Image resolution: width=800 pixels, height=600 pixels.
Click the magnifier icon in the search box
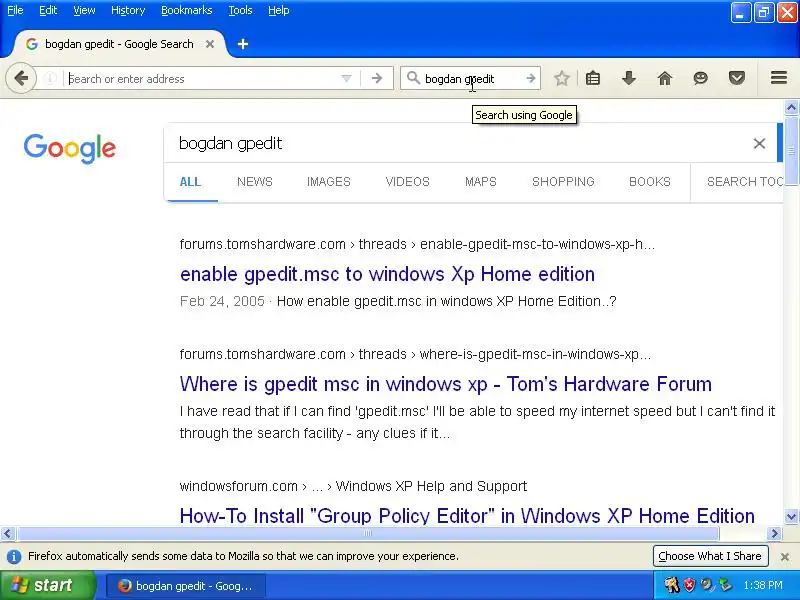point(413,78)
